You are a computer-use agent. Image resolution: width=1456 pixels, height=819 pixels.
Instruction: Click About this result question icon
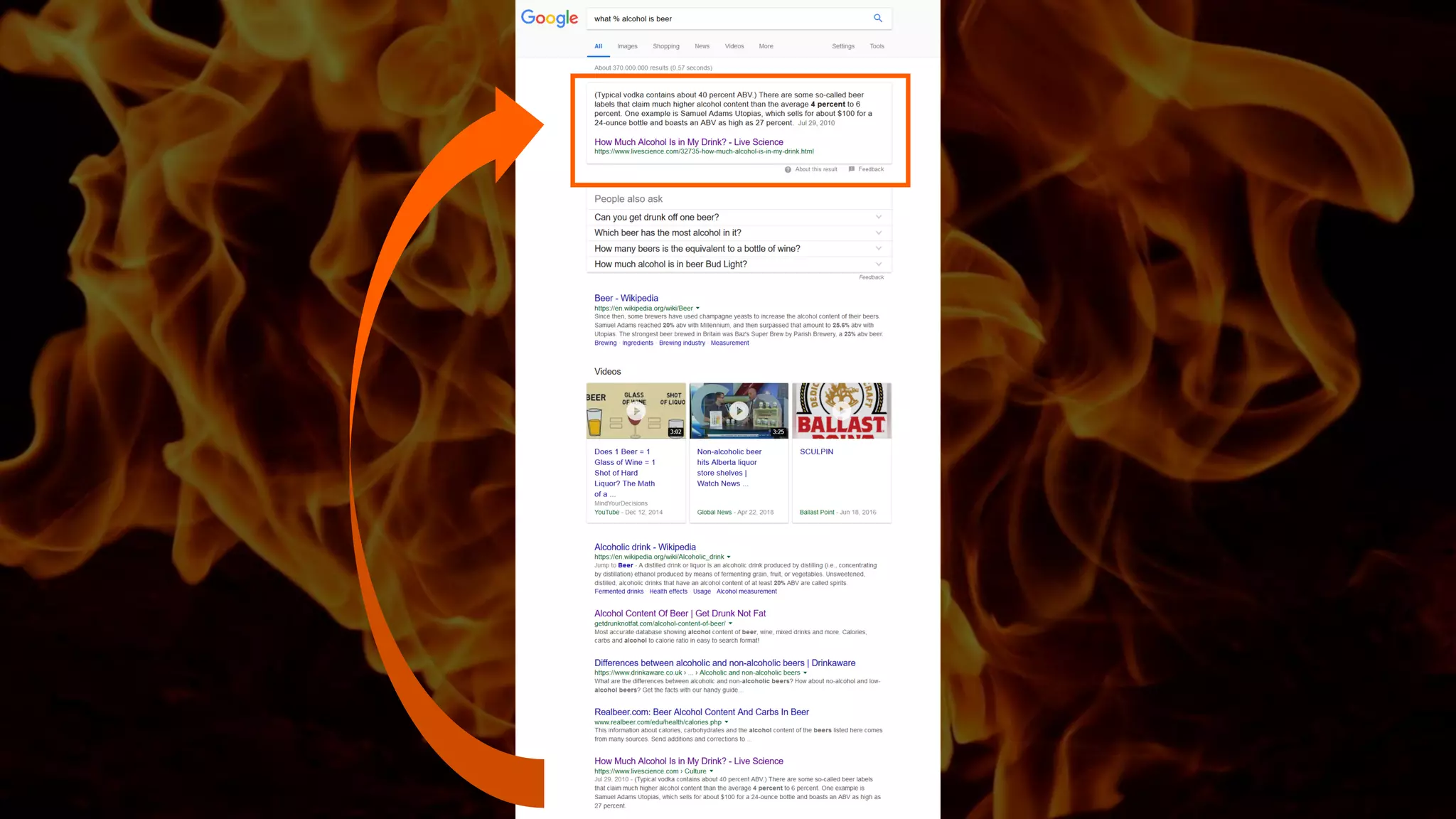coord(788,169)
